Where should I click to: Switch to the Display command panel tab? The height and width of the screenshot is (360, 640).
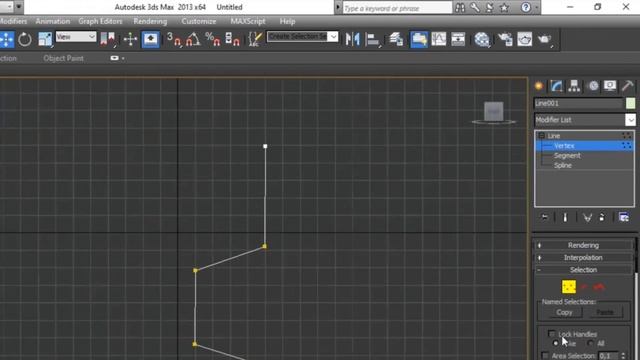click(610, 86)
